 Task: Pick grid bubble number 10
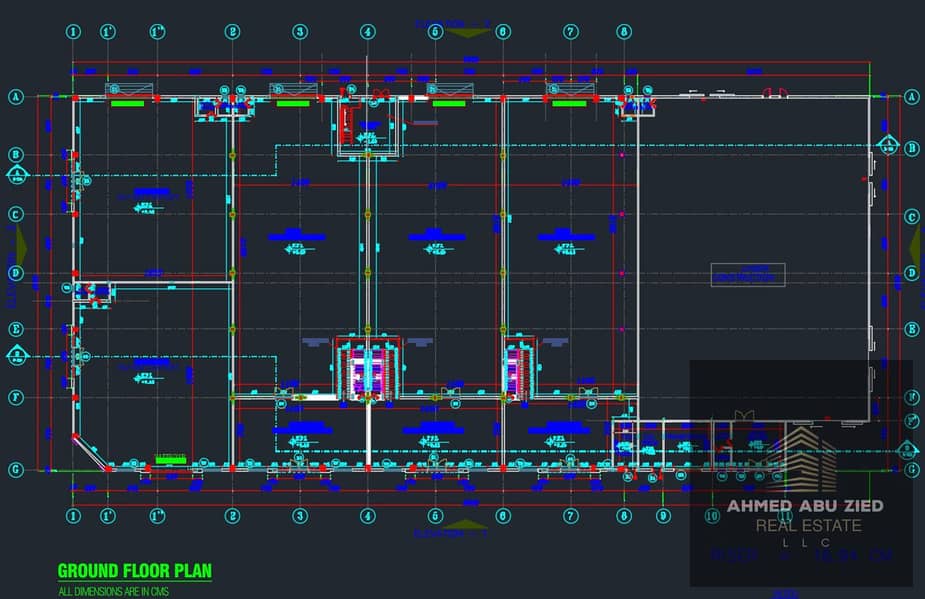[712, 516]
